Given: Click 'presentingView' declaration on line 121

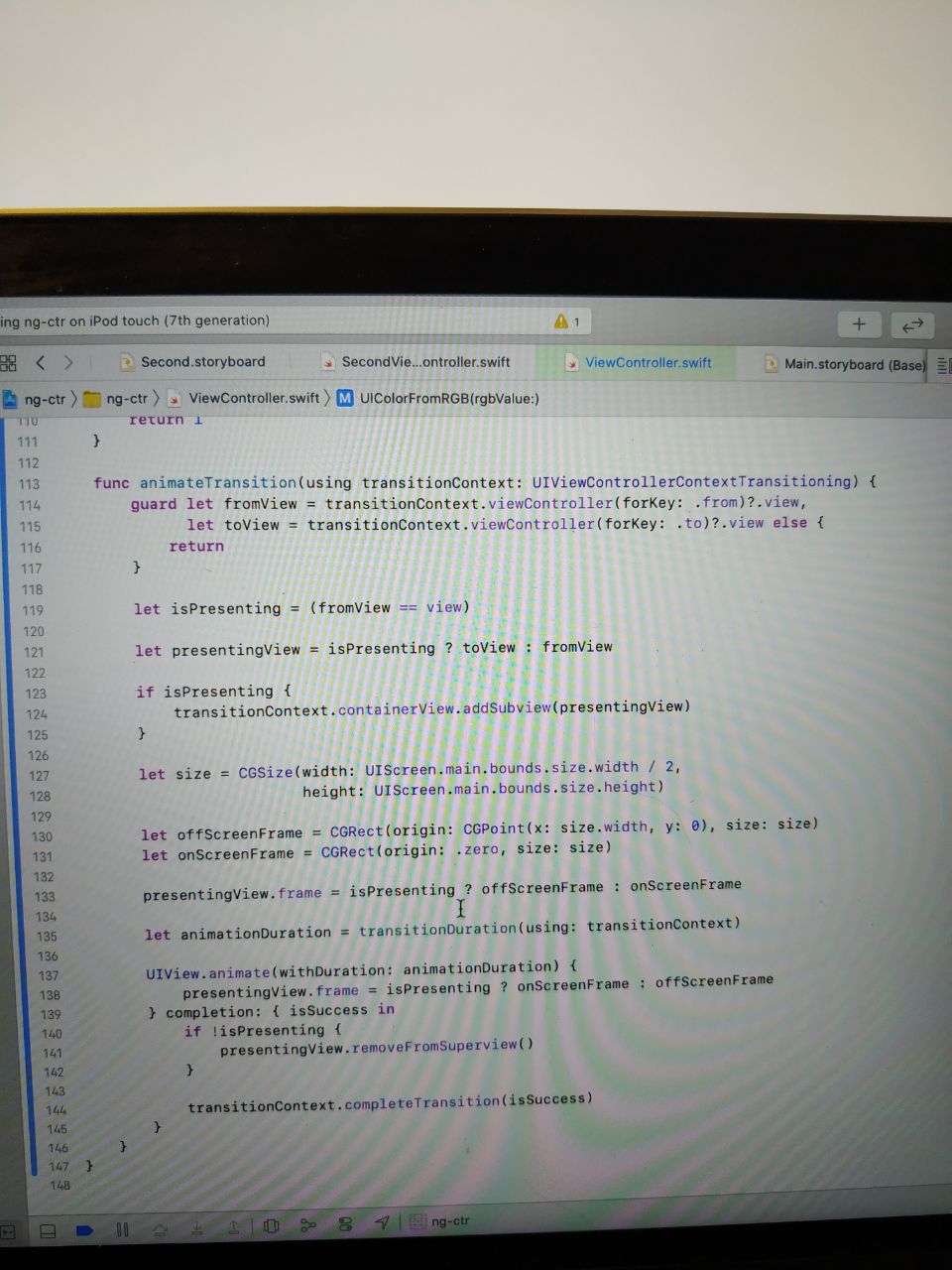Looking at the screenshot, I should click(x=236, y=650).
